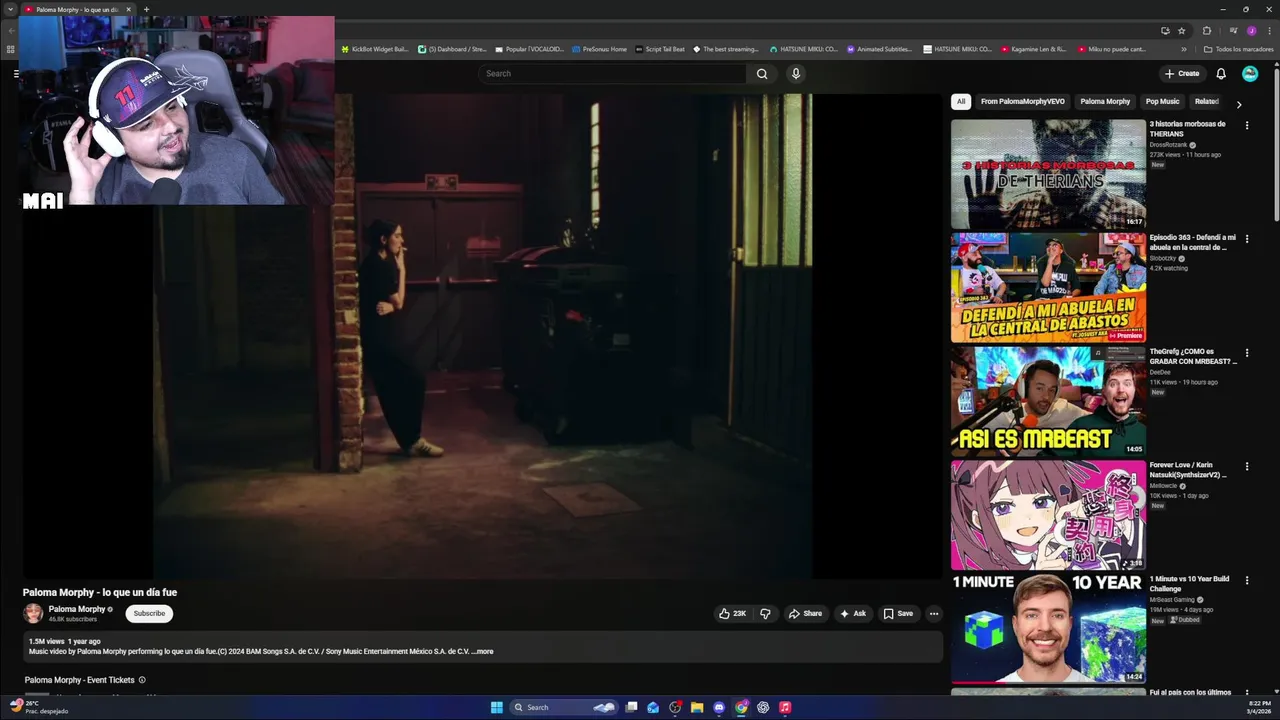Expand hidden bookmarks with the » chevron

[x=1184, y=49]
